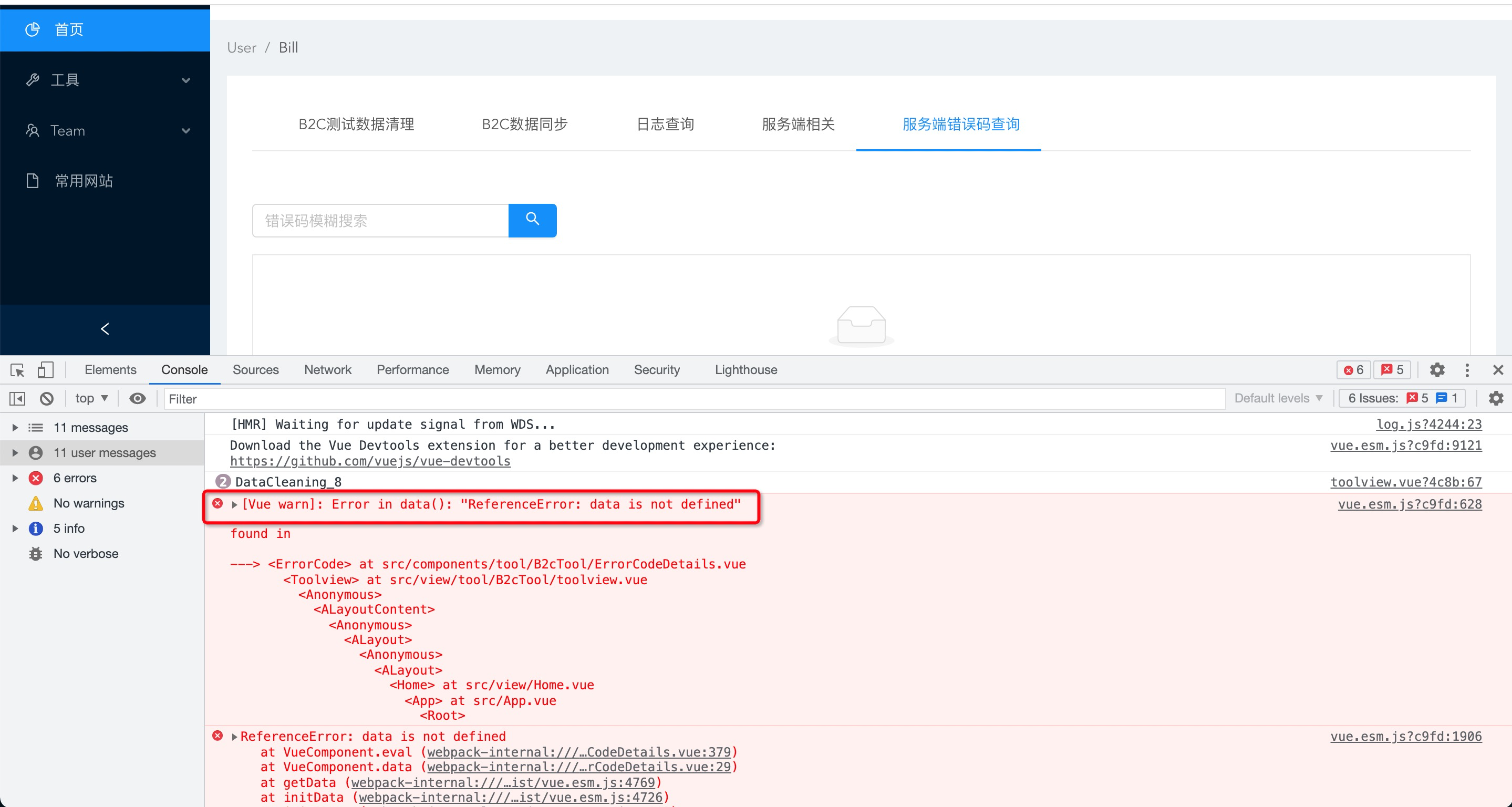Open the toolview.vue?4c8b:67 source link
Screen dimensions: 1512x807
tap(1405, 482)
